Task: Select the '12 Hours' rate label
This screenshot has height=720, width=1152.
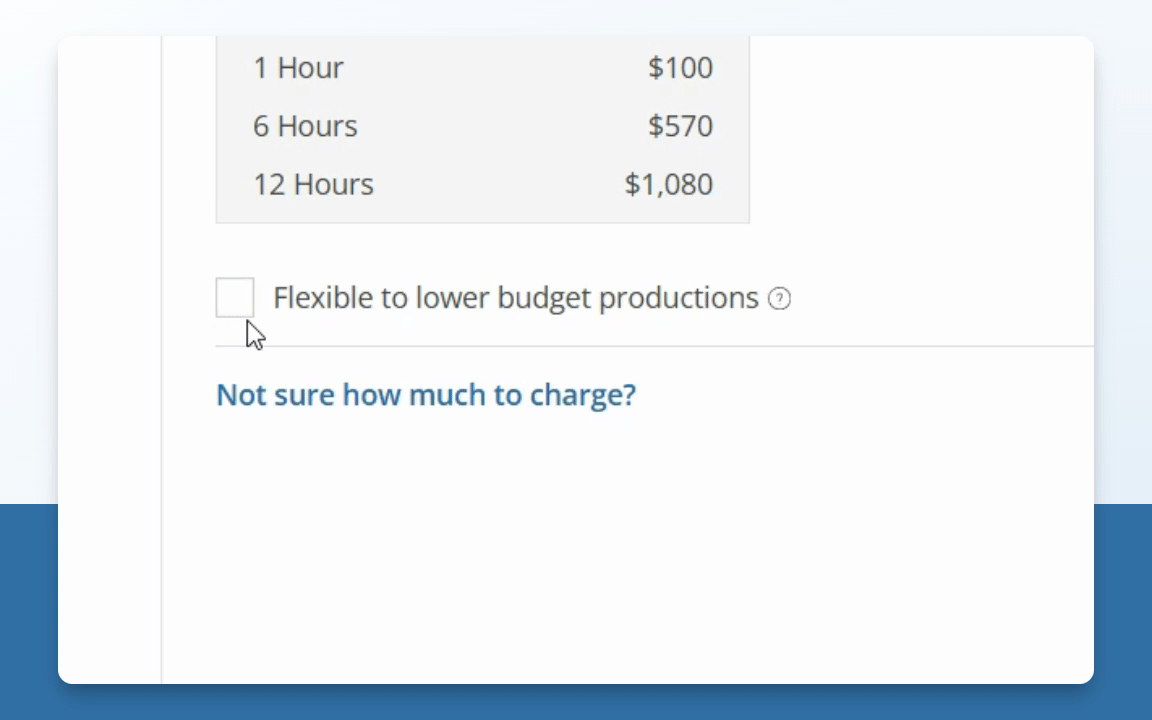Action: 313,184
